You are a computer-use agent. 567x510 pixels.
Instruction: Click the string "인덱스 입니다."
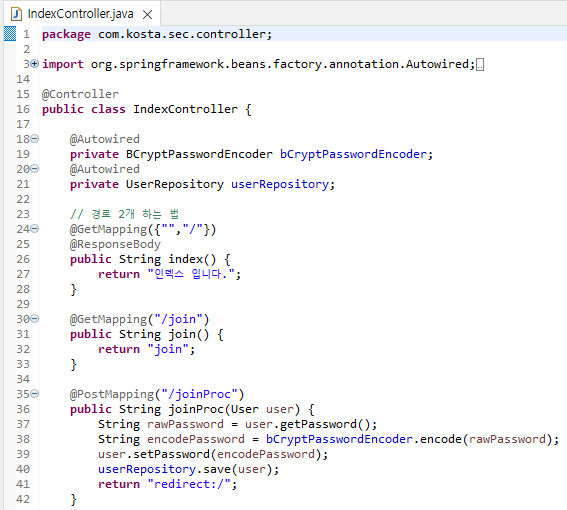pos(192,275)
